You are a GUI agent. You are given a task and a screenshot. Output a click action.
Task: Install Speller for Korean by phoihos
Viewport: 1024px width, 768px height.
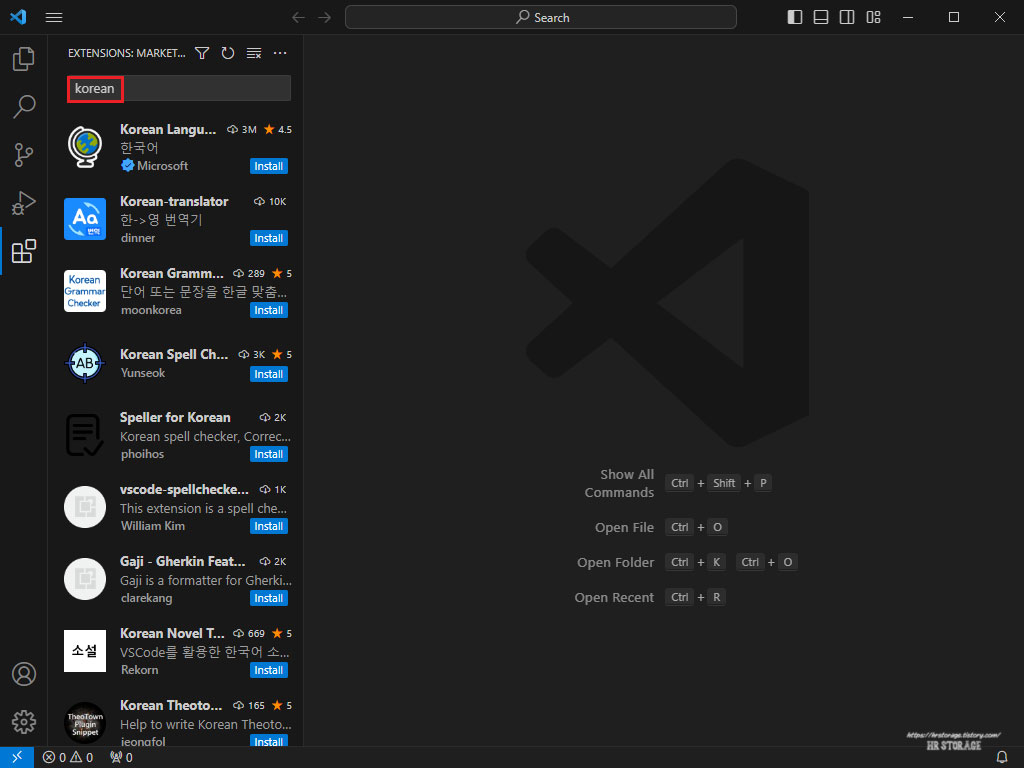268,454
